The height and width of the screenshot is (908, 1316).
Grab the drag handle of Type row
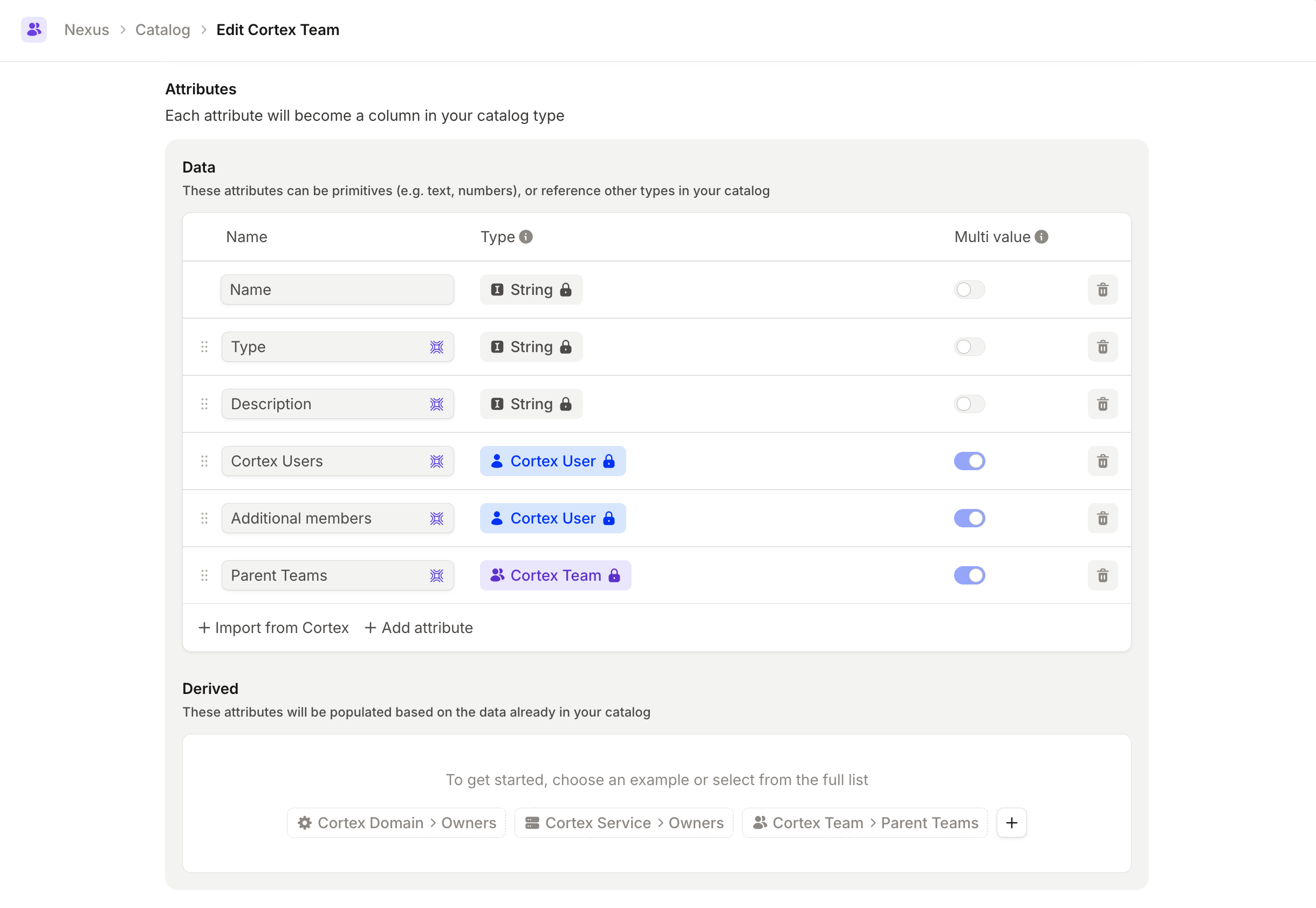204,347
